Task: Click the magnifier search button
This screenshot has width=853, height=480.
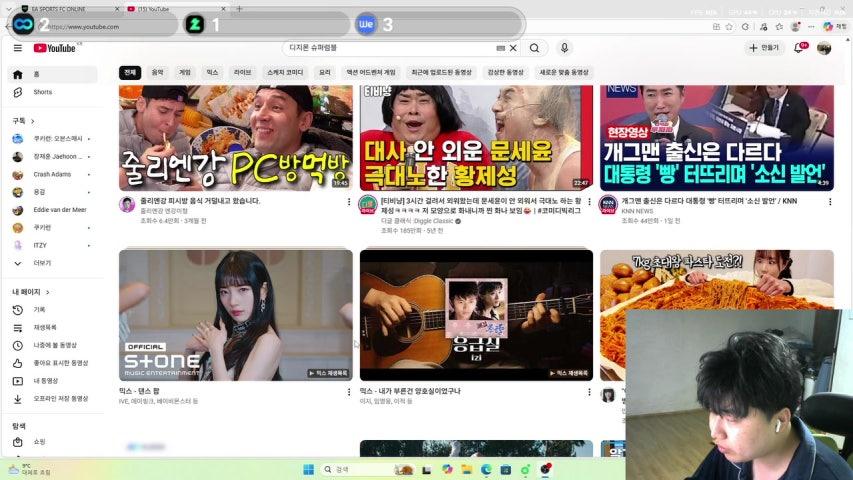Action: tap(535, 48)
